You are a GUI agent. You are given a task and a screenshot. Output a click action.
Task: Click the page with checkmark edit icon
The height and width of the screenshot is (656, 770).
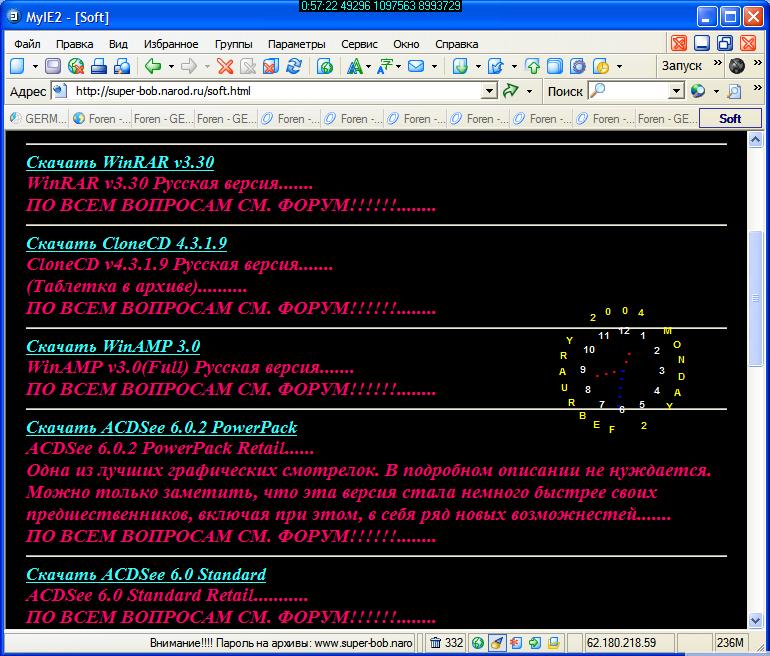(x=496, y=66)
